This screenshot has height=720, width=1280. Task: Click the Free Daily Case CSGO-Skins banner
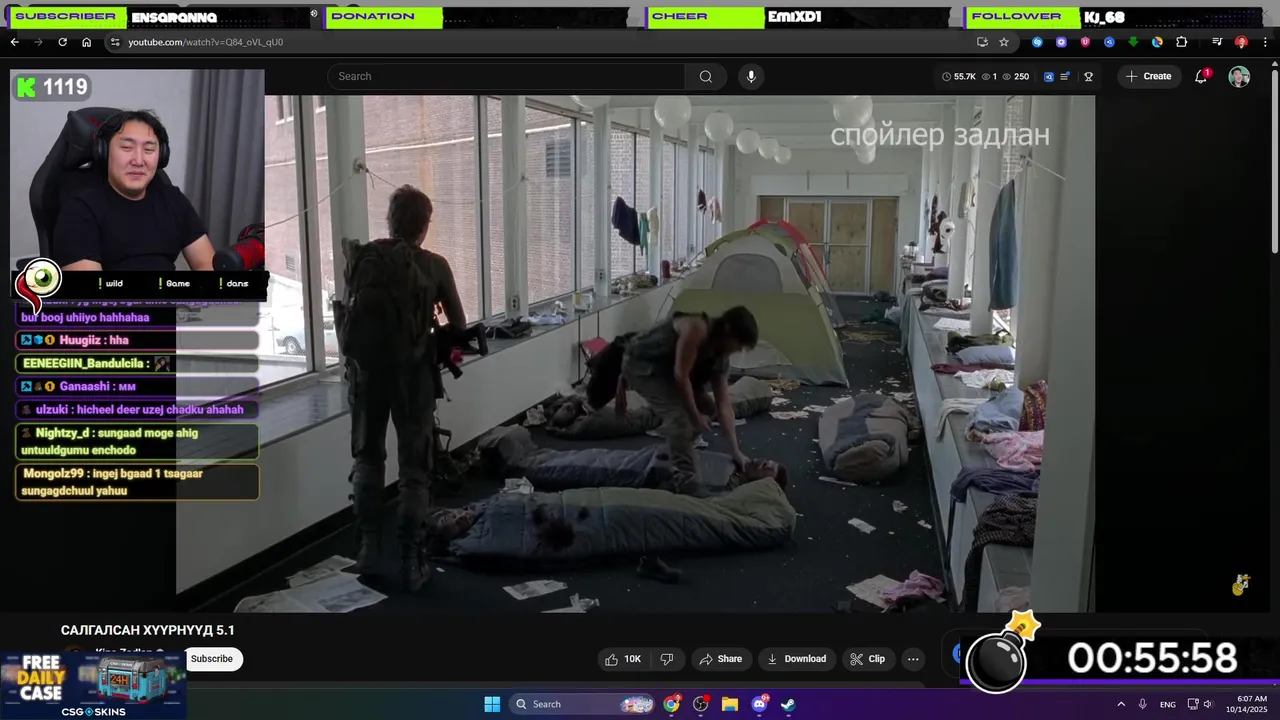(92, 685)
